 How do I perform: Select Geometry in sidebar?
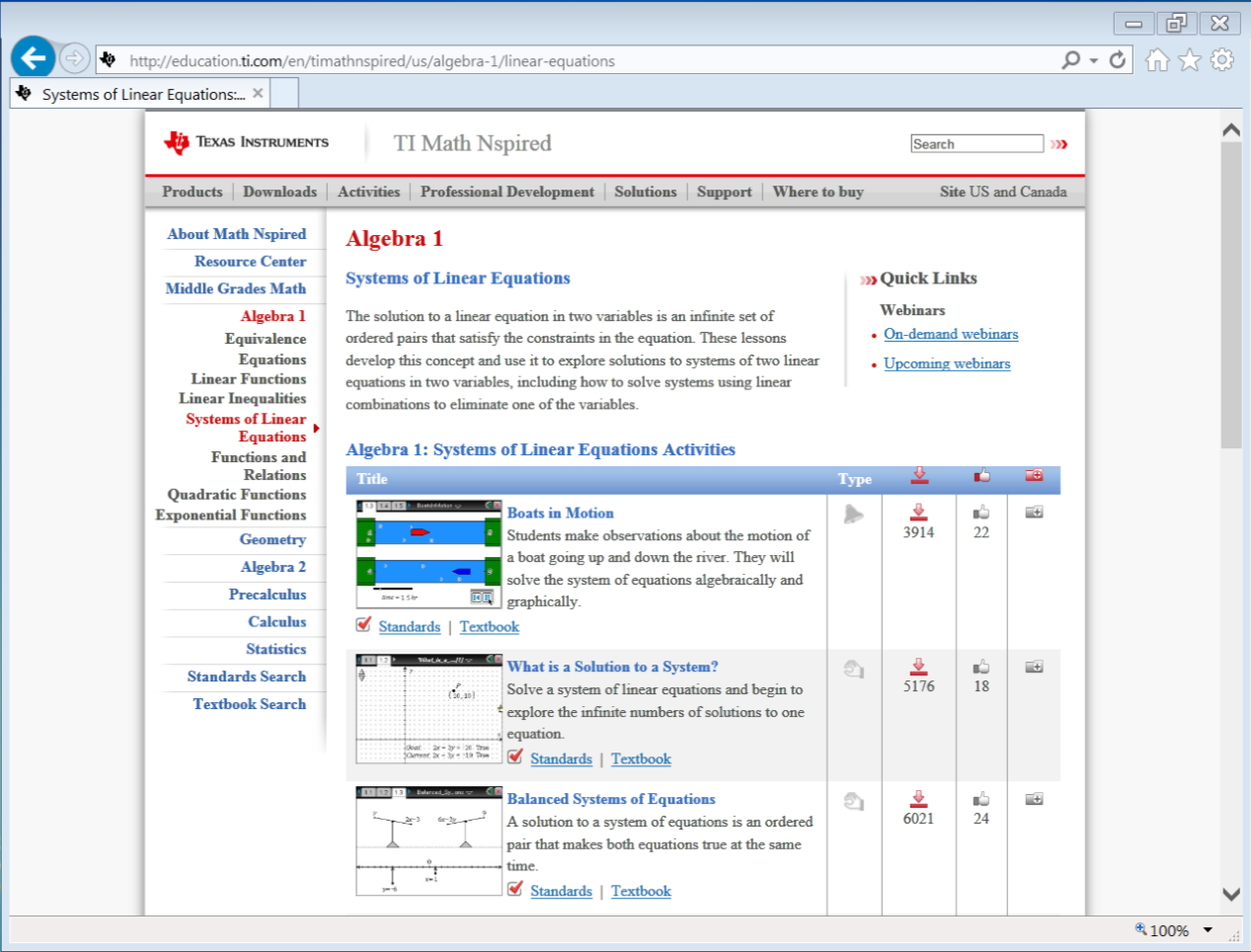pyautogui.click(x=273, y=539)
